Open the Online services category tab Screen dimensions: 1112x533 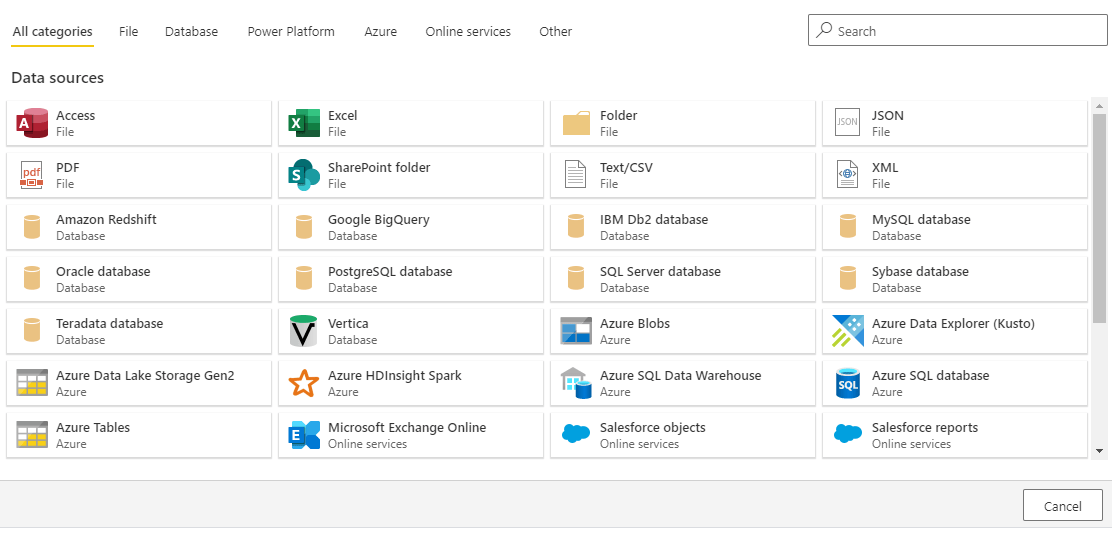pos(468,31)
